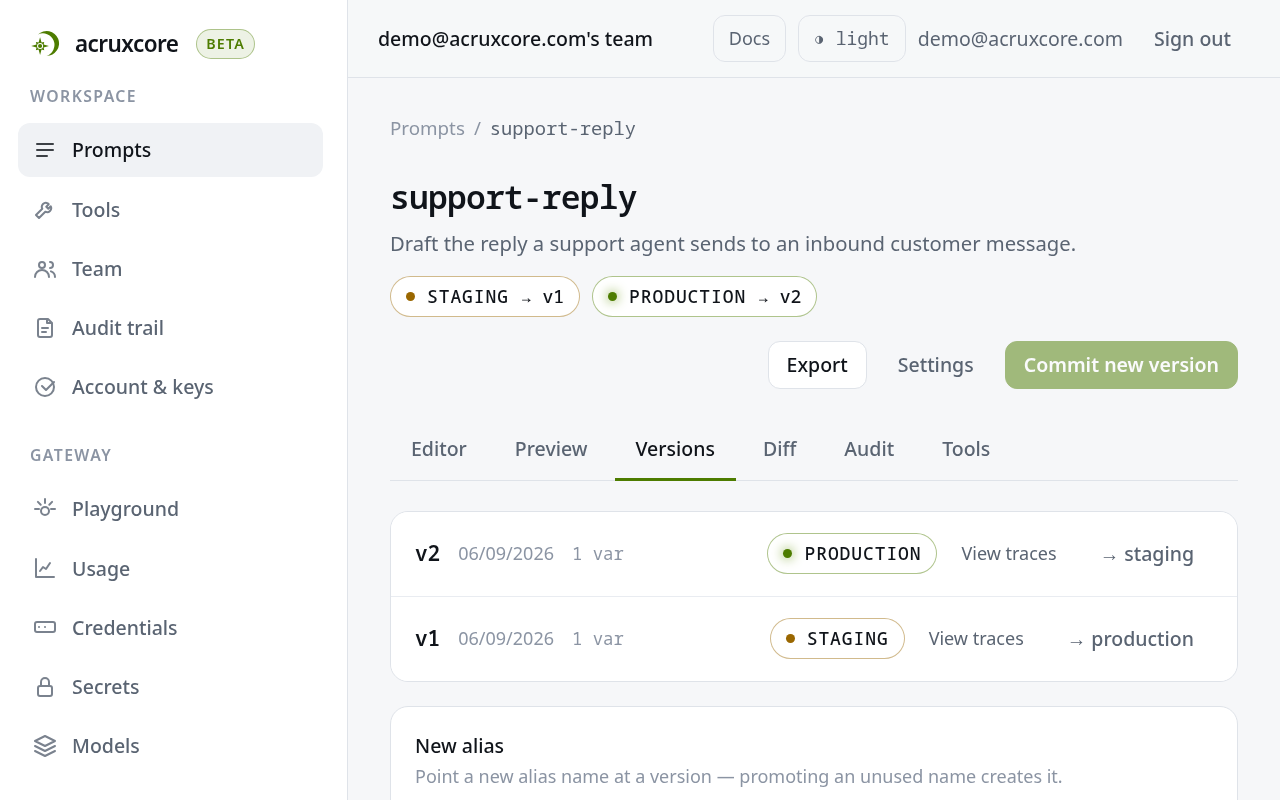The height and width of the screenshot is (800, 1280).
Task: Open the Tools tab in prompt view
Action: [x=966, y=449]
